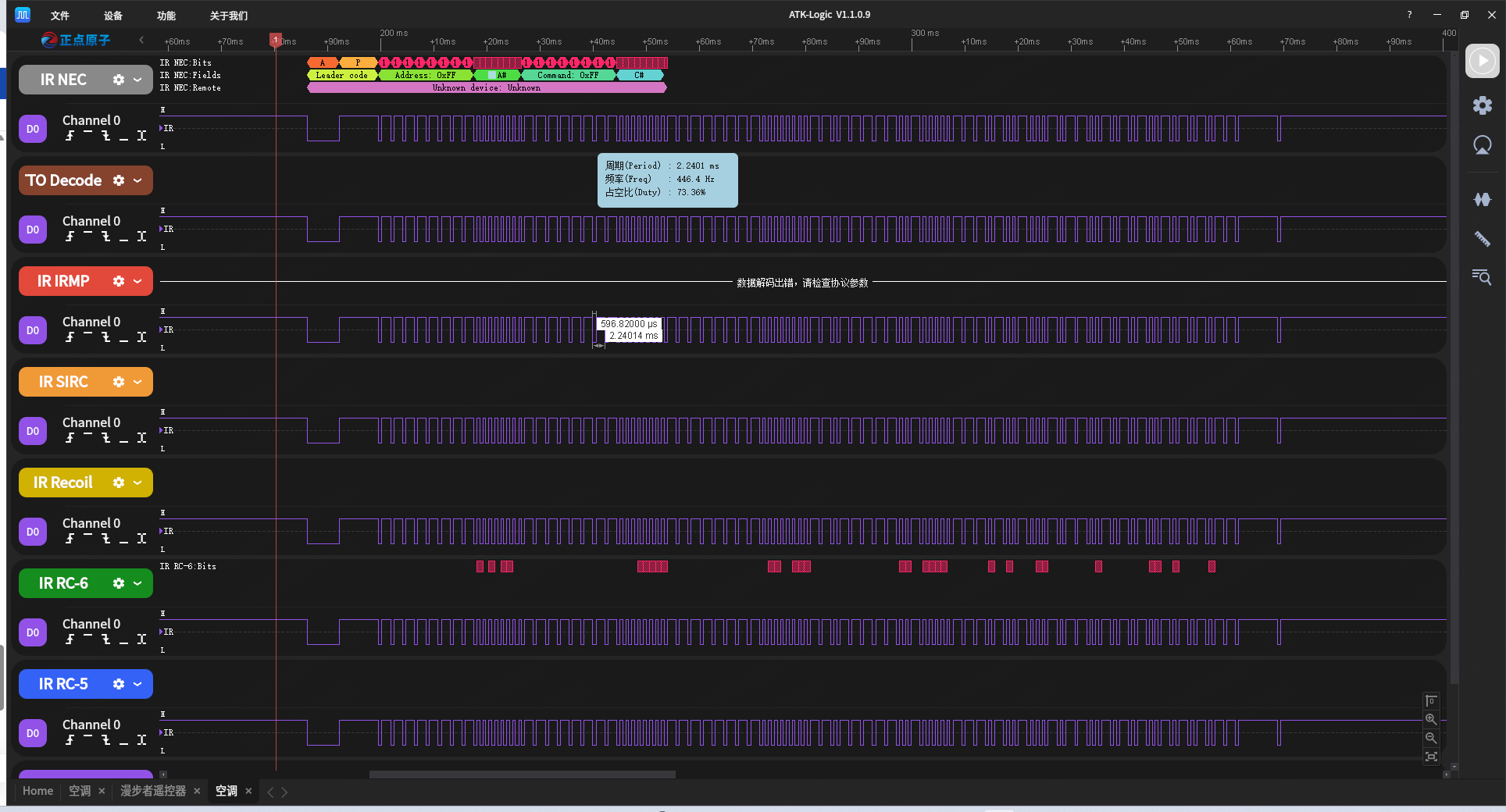Zoom out on the waveform

(x=1431, y=738)
